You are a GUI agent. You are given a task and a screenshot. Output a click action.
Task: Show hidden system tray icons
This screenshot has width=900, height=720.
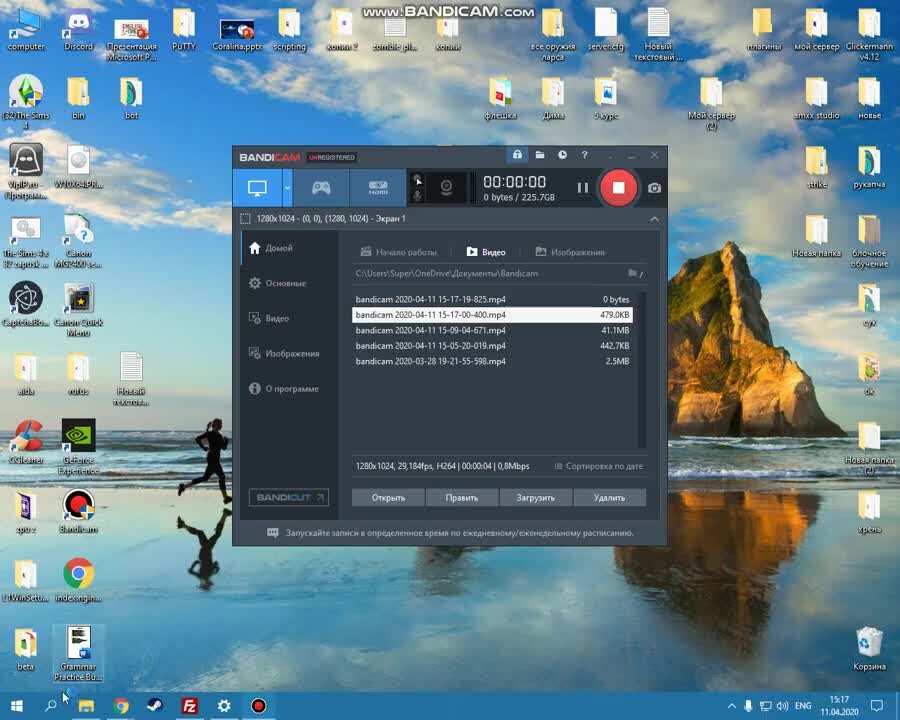(x=732, y=706)
